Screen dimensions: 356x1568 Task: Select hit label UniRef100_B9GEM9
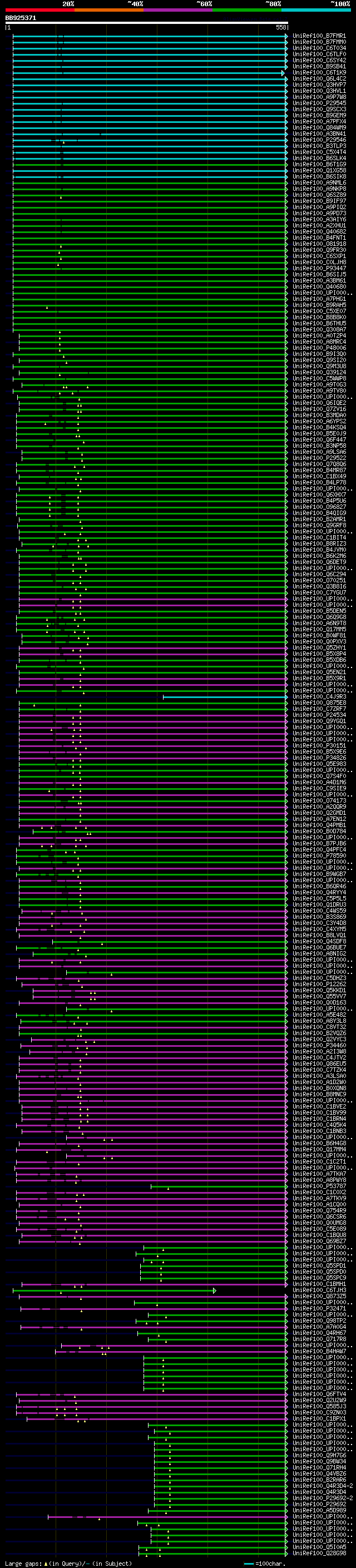(319, 116)
